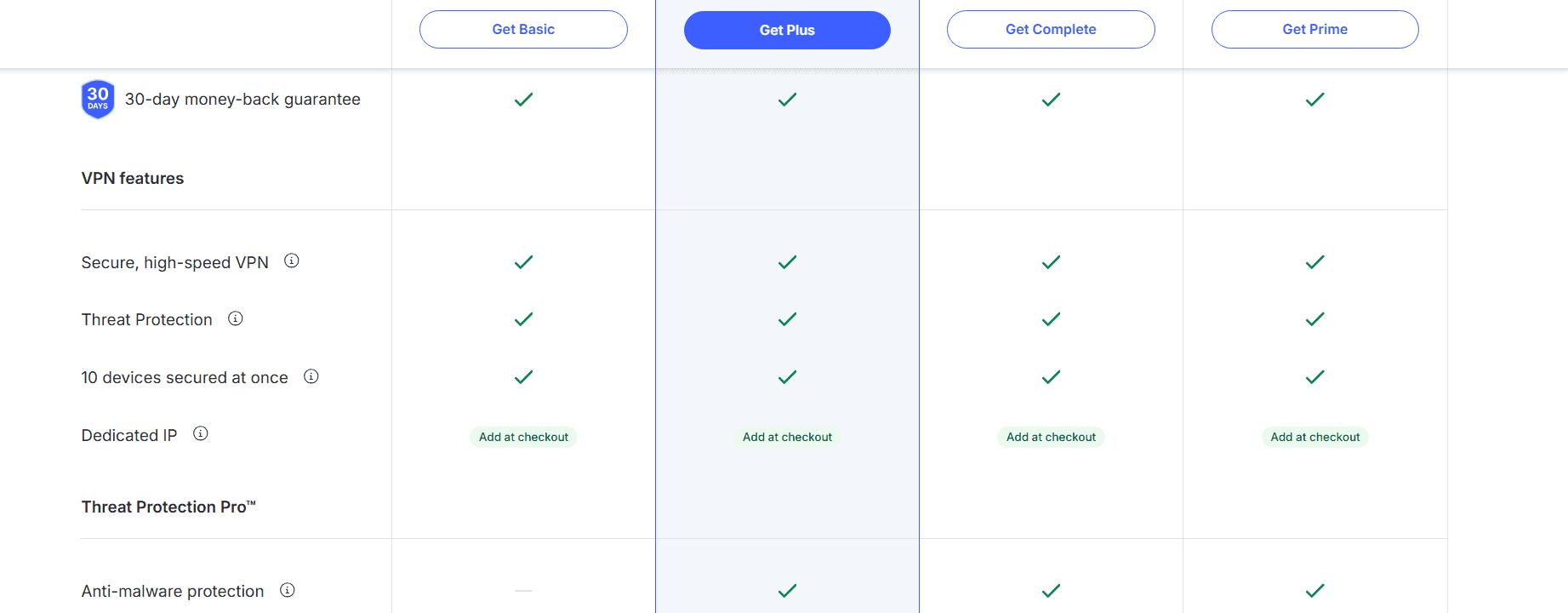Click the VPN features section heading

coord(133,179)
